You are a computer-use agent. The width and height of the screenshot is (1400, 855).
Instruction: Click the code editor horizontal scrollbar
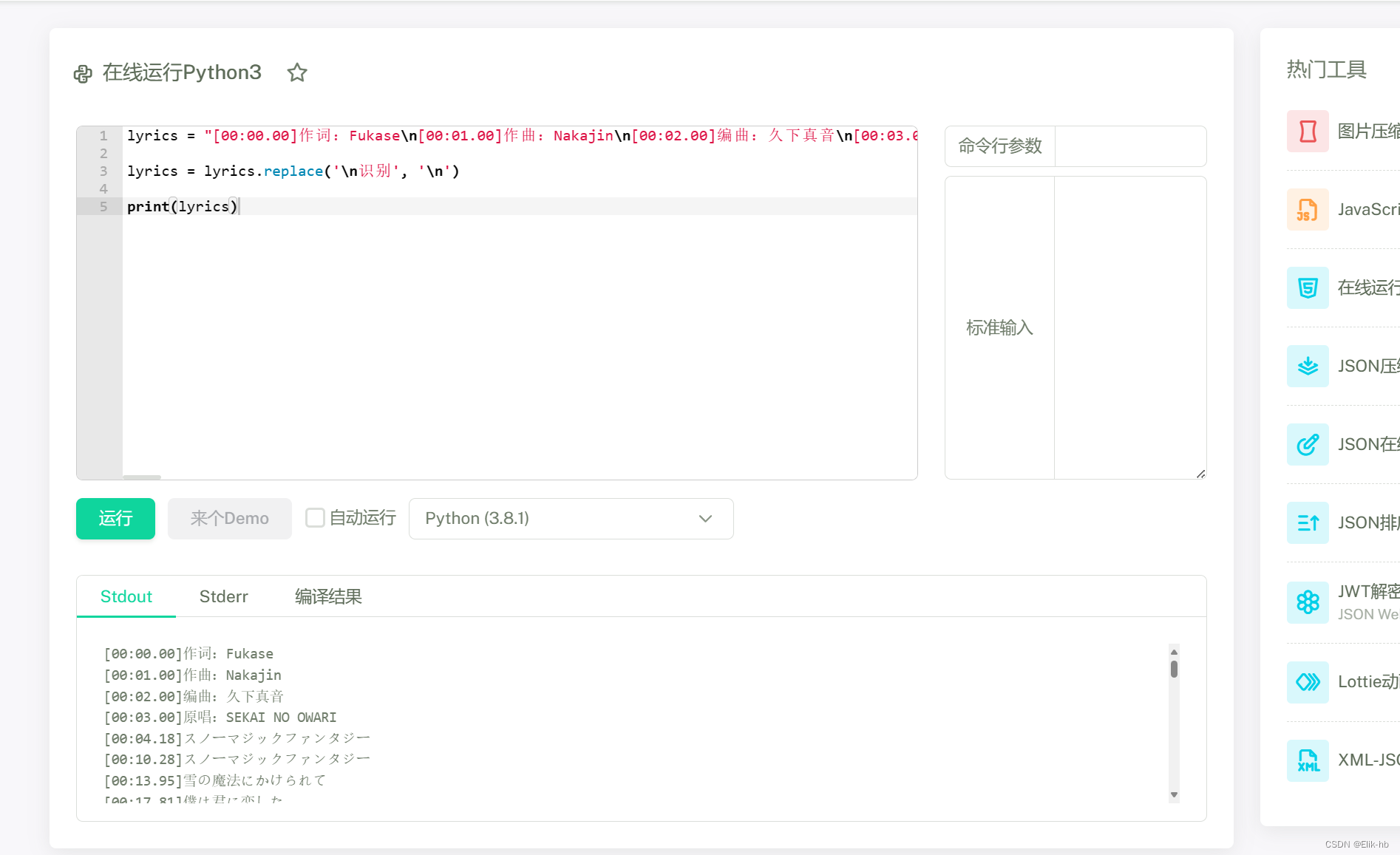point(142,477)
